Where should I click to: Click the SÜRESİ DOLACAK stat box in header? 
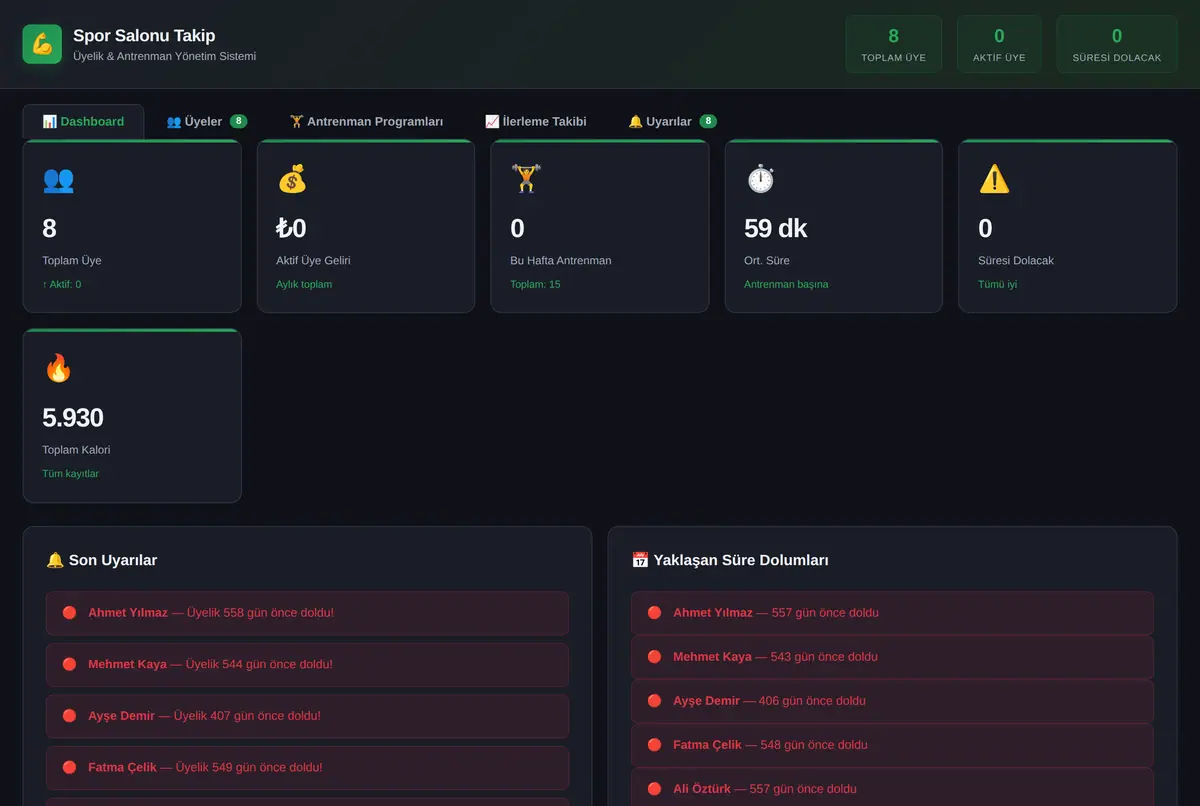(x=1117, y=44)
